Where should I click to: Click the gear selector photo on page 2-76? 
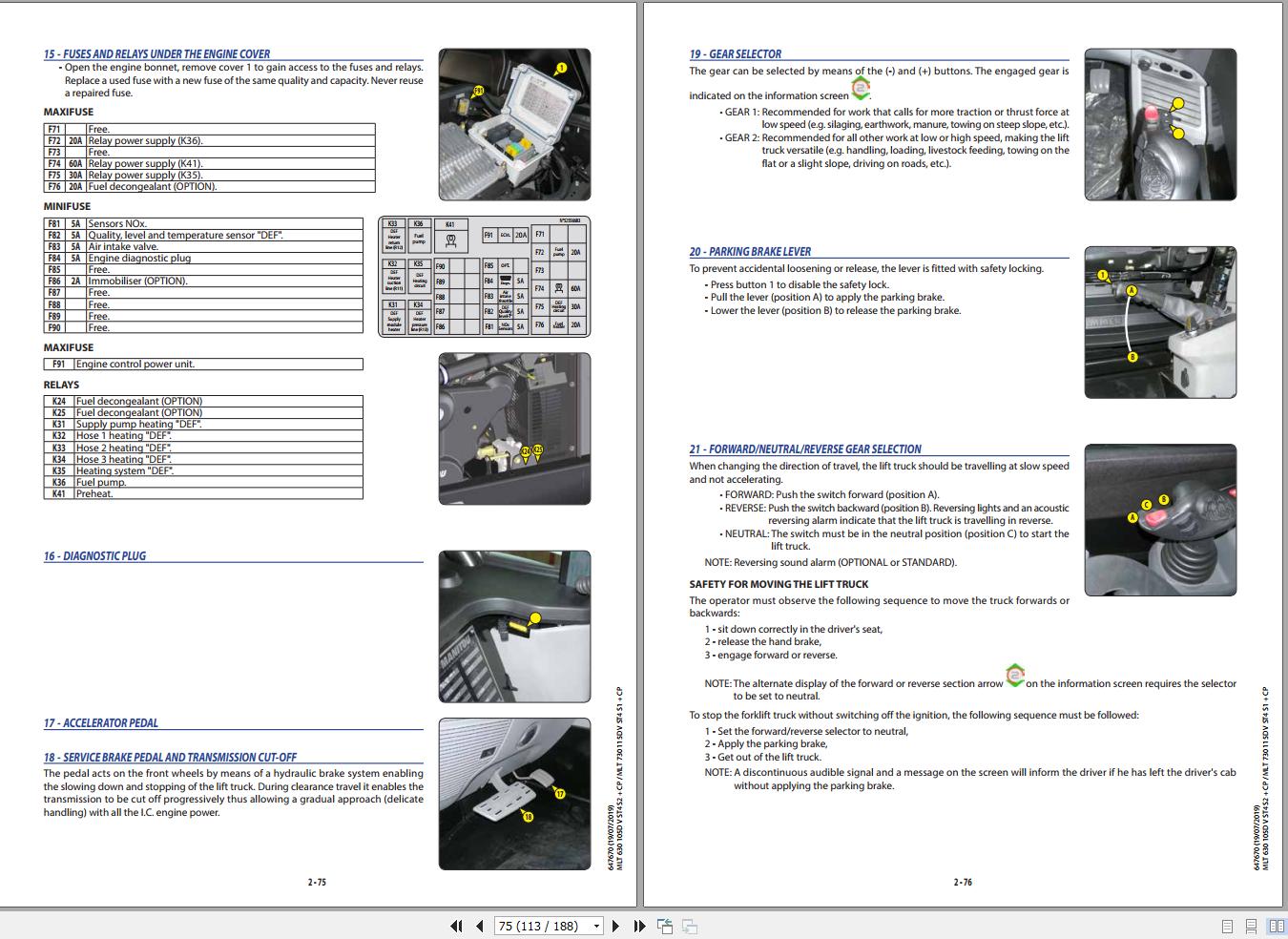click(1160, 125)
